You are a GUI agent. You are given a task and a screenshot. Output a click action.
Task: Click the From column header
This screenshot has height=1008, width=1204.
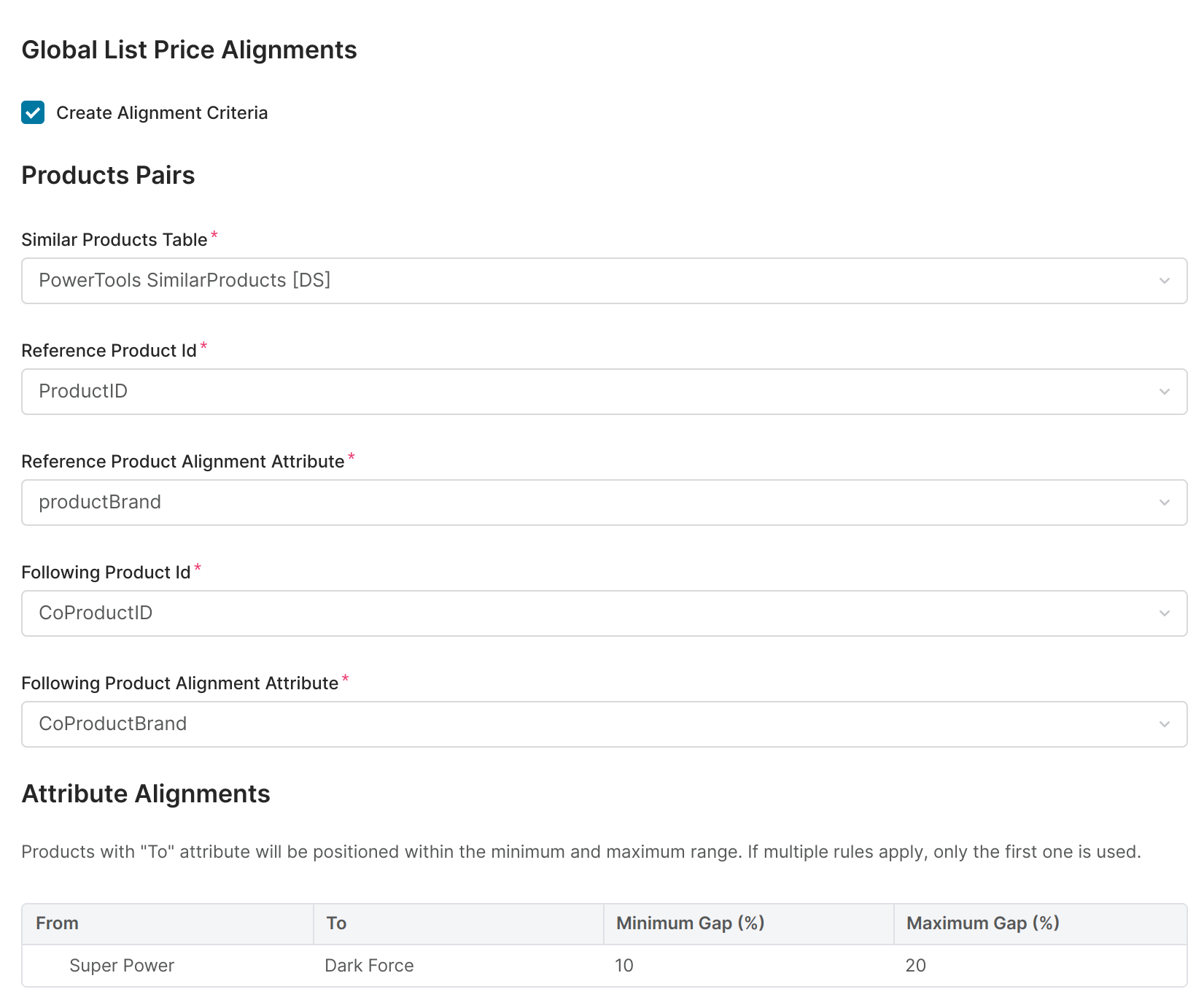pos(57,923)
